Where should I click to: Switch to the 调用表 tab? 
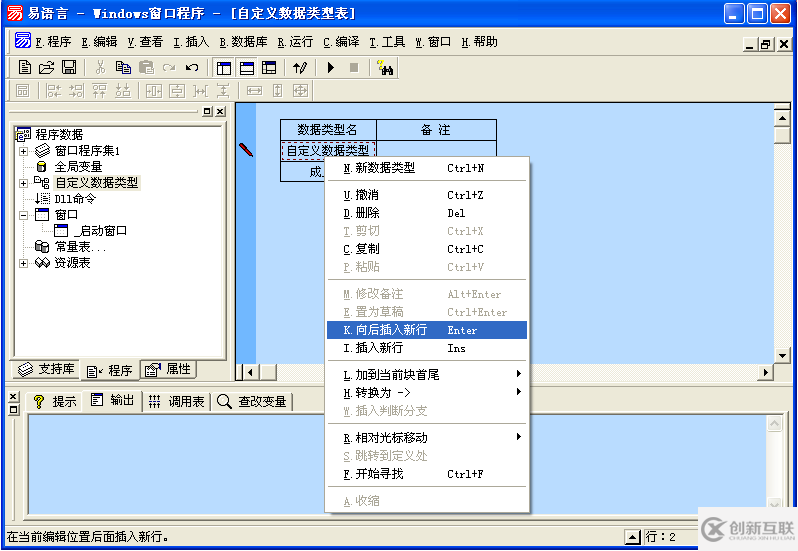(177, 402)
